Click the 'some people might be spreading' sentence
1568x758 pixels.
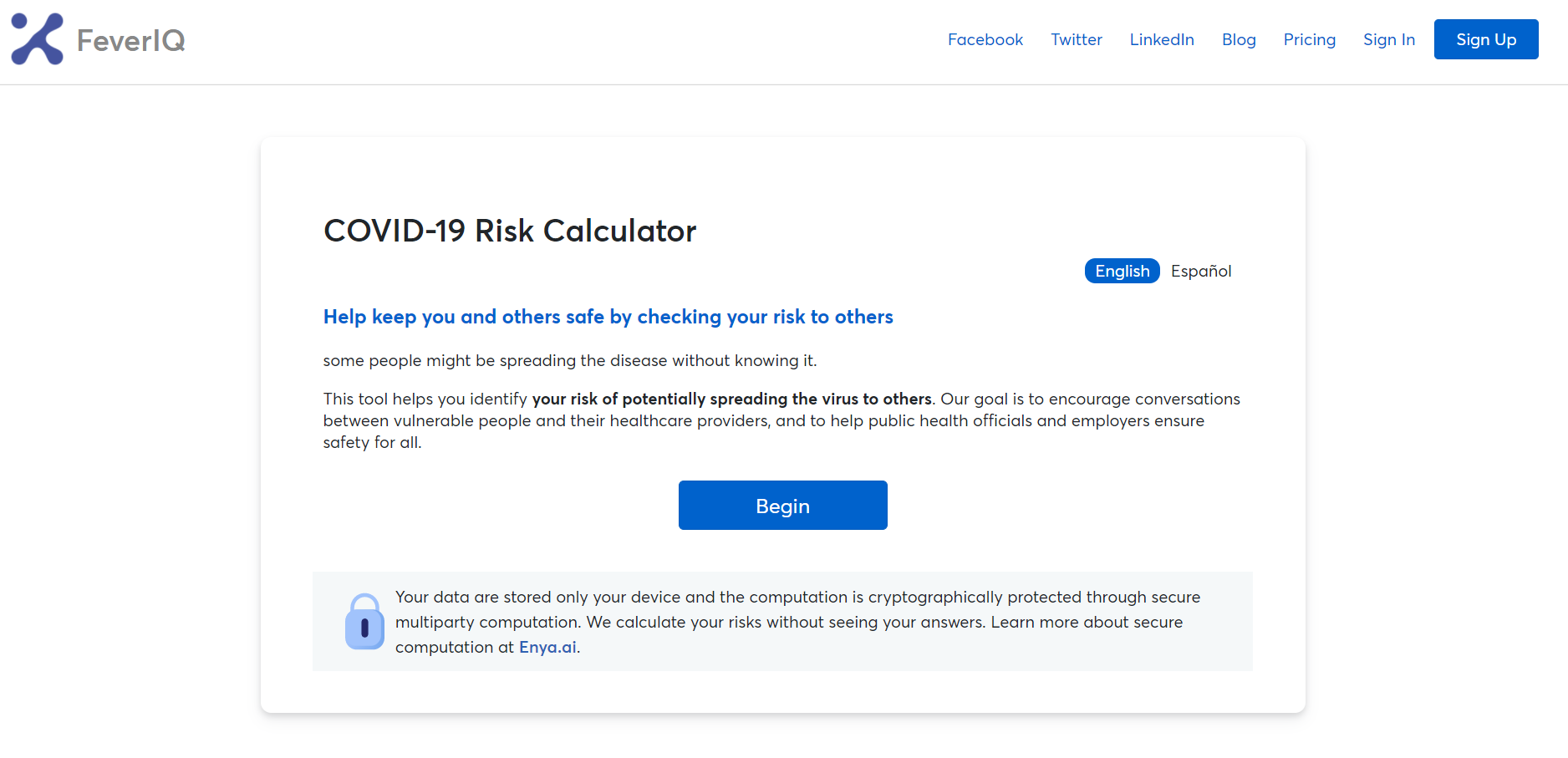click(569, 360)
